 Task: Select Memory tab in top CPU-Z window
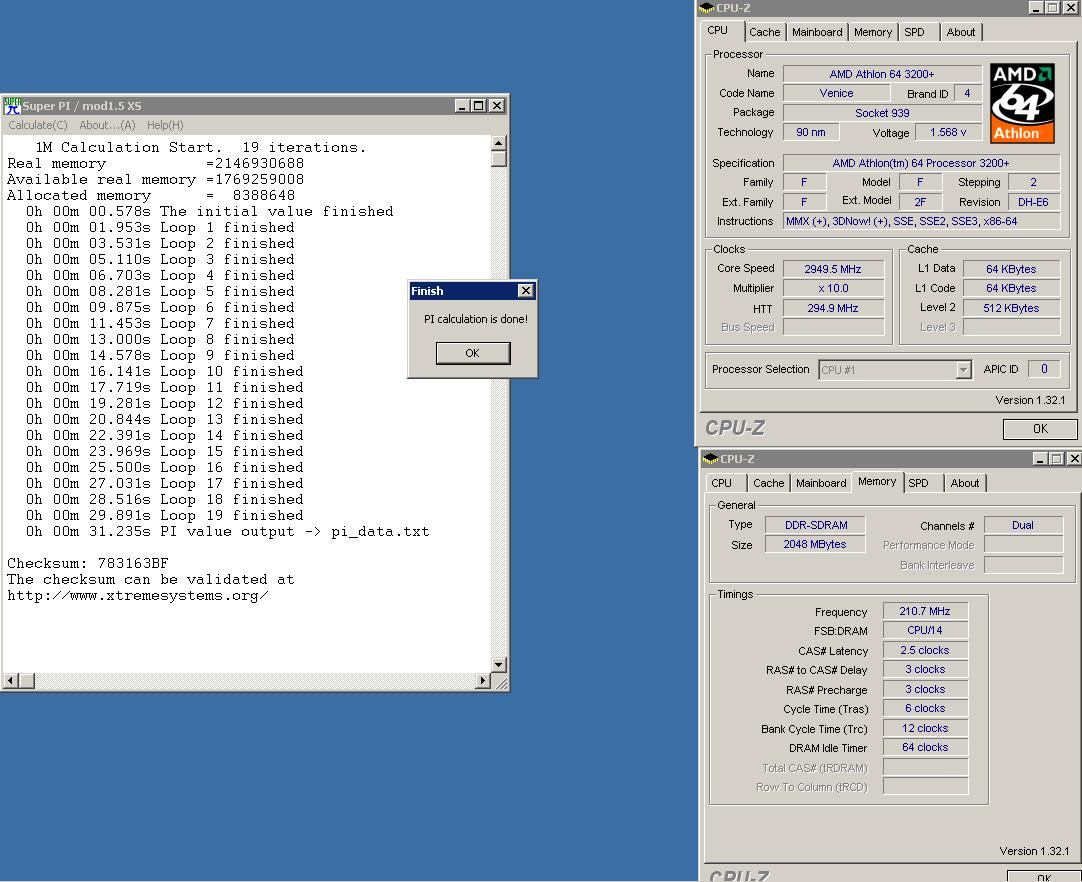tap(873, 32)
